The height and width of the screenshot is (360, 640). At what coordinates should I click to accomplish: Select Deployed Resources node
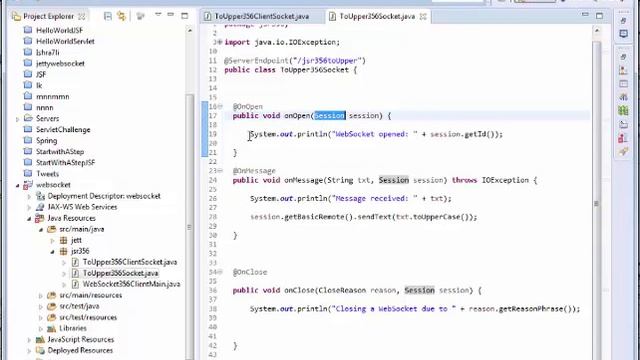click(80, 350)
